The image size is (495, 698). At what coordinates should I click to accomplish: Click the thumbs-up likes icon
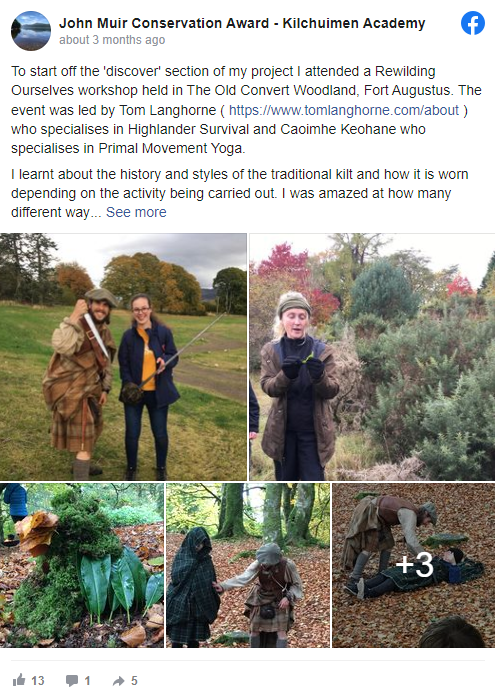click(19, 680)
